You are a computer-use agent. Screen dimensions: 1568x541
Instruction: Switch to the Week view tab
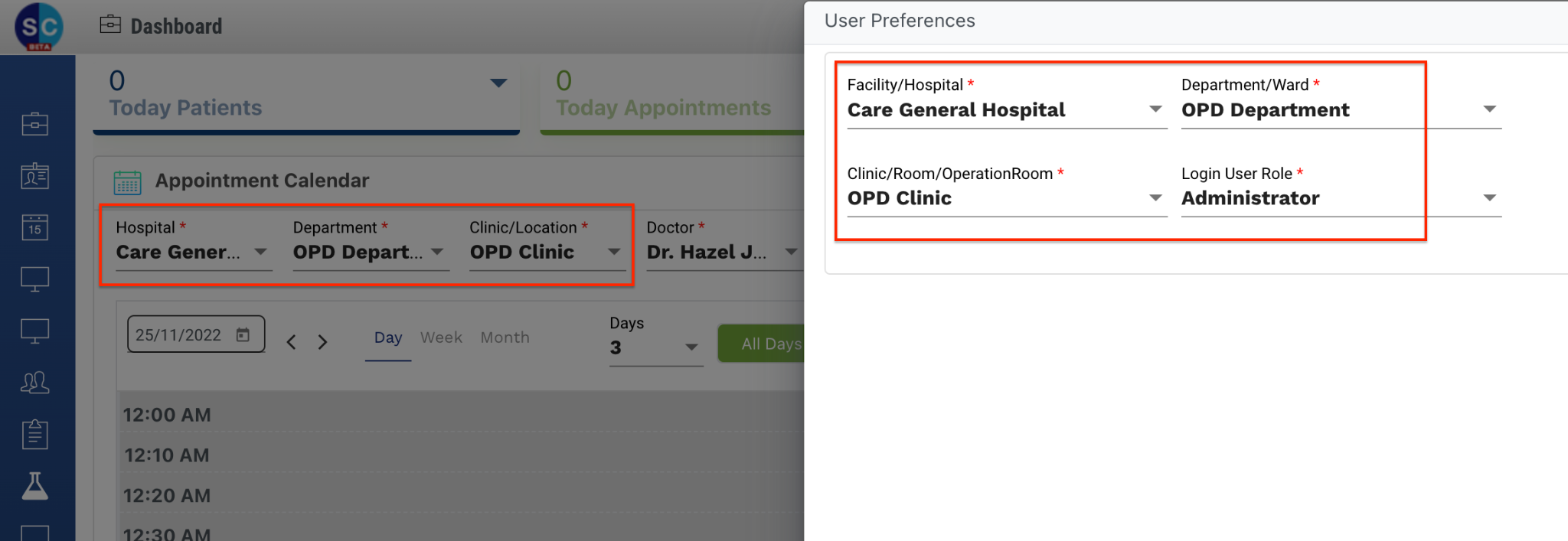coord(441,337)
